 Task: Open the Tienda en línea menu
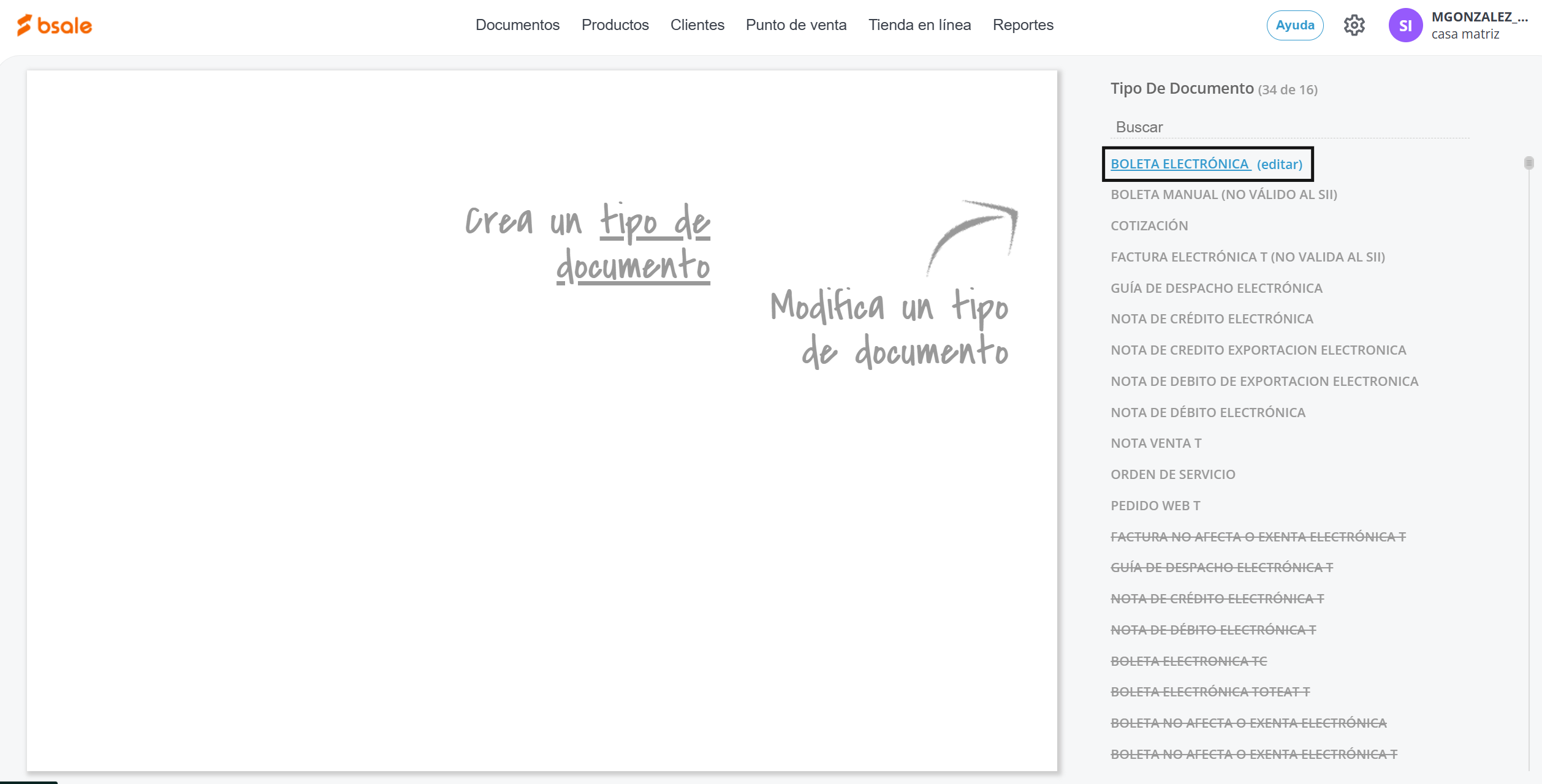[919, 25]
